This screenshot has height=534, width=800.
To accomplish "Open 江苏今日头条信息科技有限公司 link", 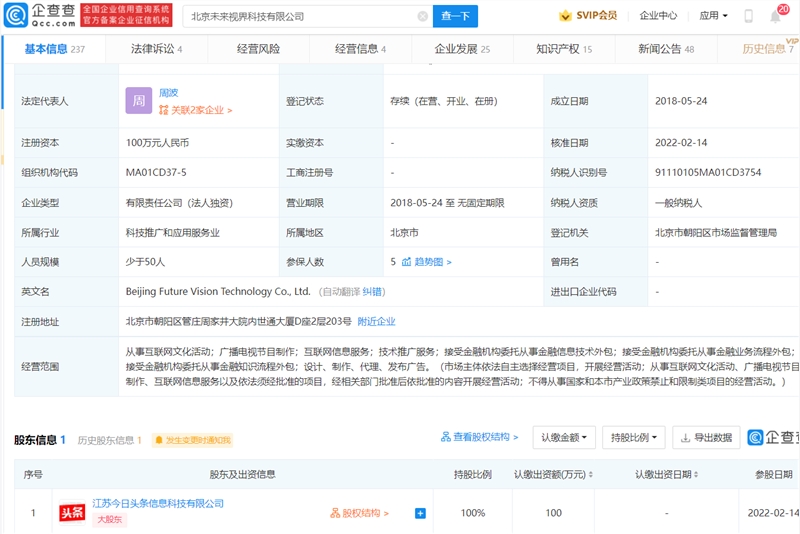I will tap(158, 503).
